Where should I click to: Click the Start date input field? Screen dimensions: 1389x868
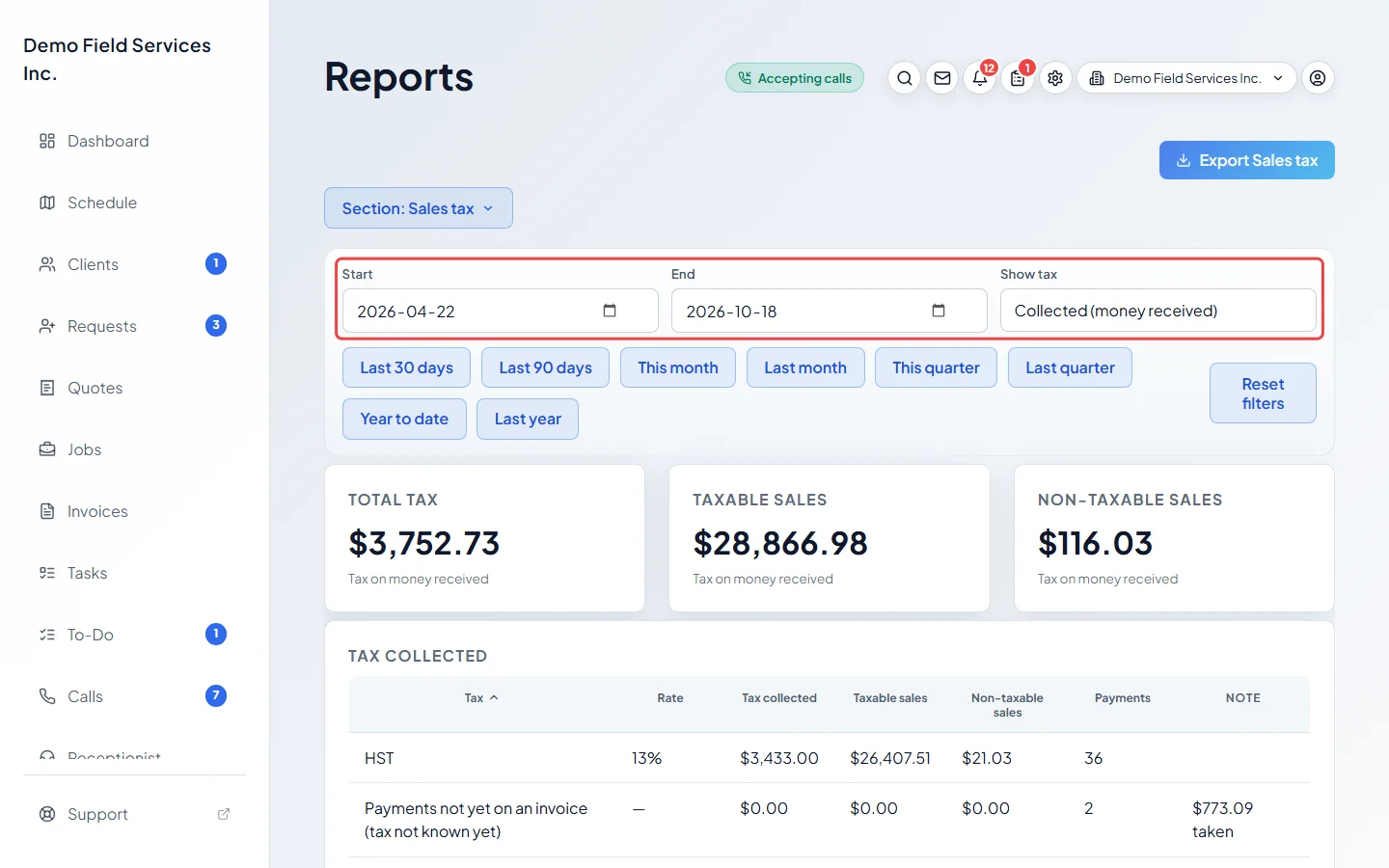[501, 311]
